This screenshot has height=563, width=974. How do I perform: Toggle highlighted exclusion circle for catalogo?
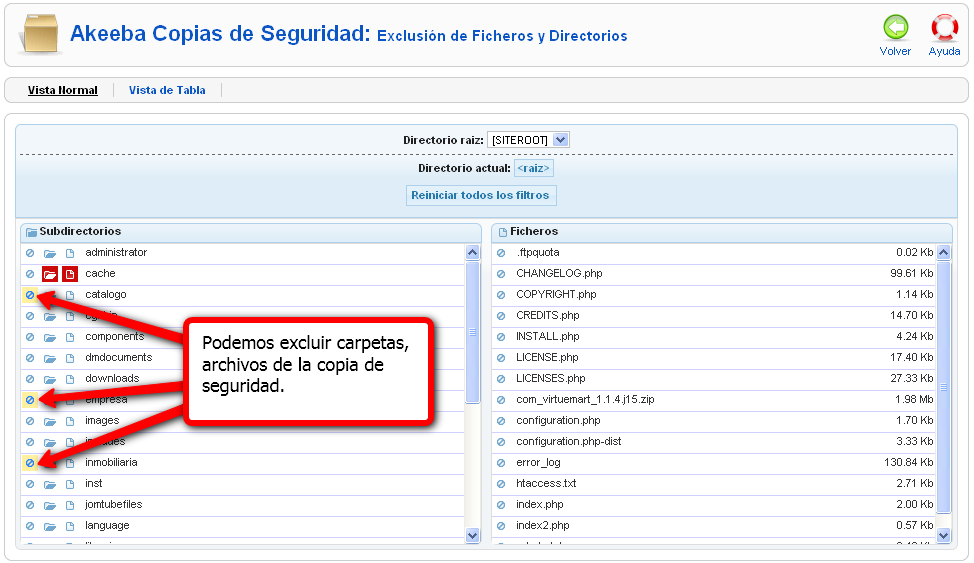click(x=30, y=295)
